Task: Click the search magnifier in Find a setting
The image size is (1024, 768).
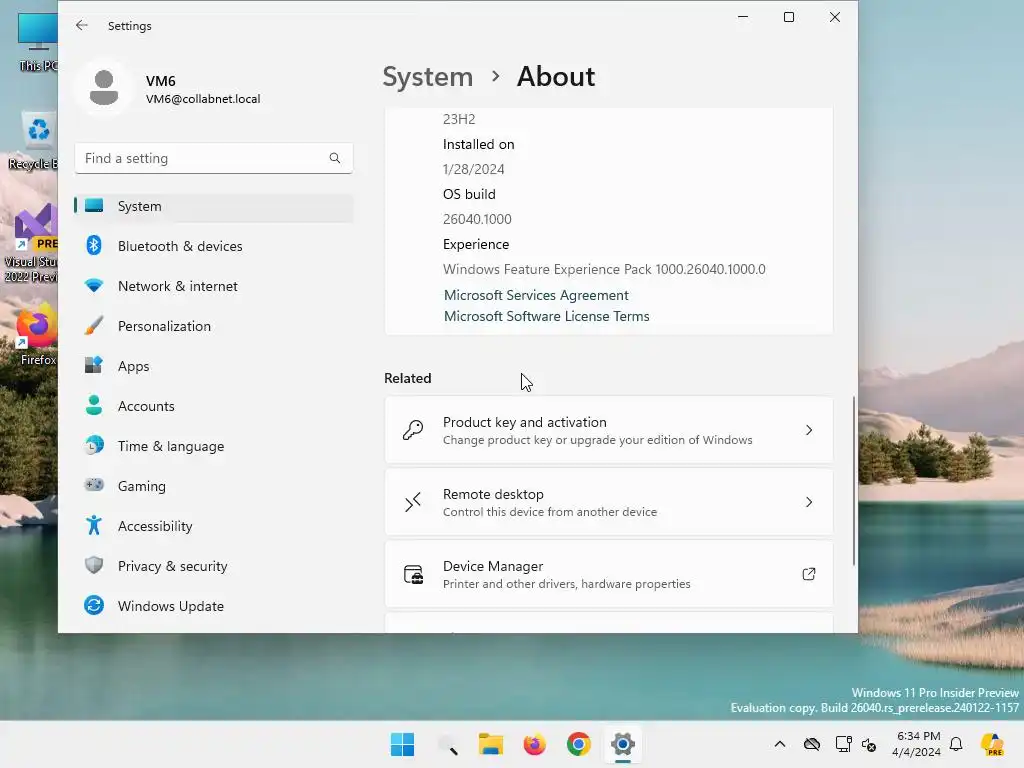Action: pyautogui.click(x=335, y=158)
